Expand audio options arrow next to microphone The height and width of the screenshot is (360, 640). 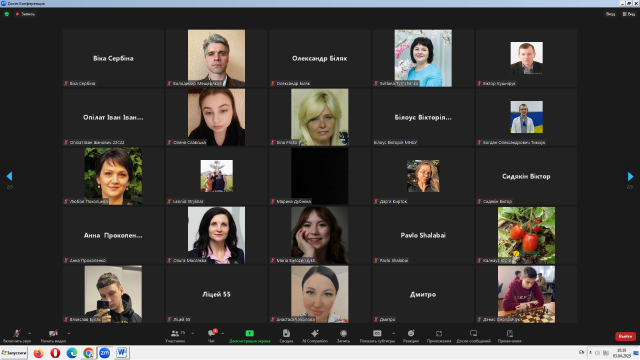[x=29, y=333]
